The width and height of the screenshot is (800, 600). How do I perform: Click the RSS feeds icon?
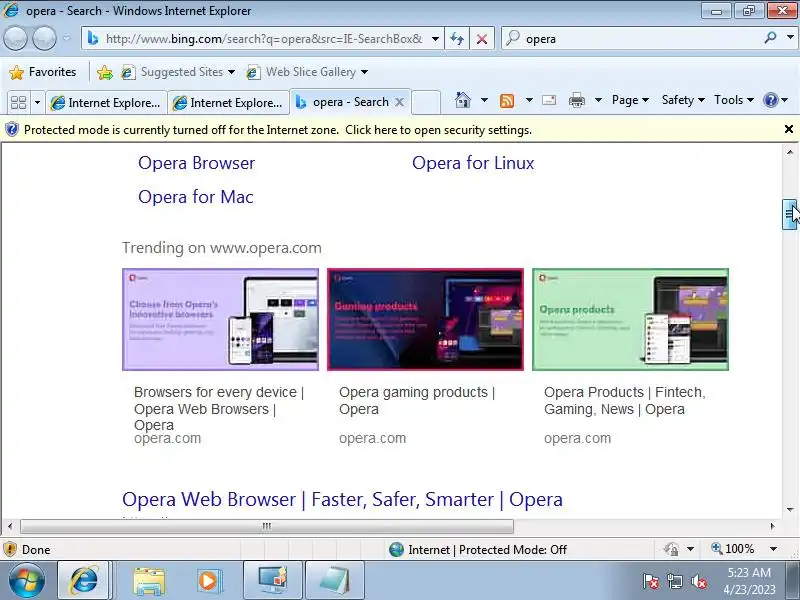click(507, 101)
